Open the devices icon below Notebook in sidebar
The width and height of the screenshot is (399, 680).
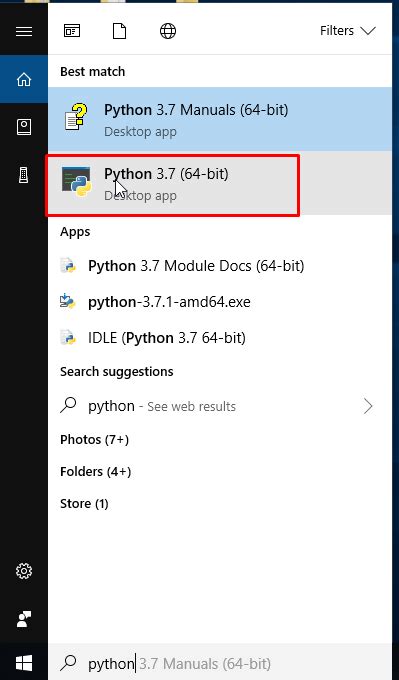click(24, 175)
